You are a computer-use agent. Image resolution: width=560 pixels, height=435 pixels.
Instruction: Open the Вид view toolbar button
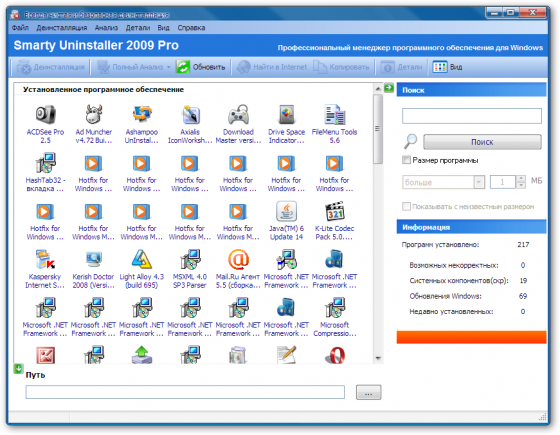[x=448, y=67]
